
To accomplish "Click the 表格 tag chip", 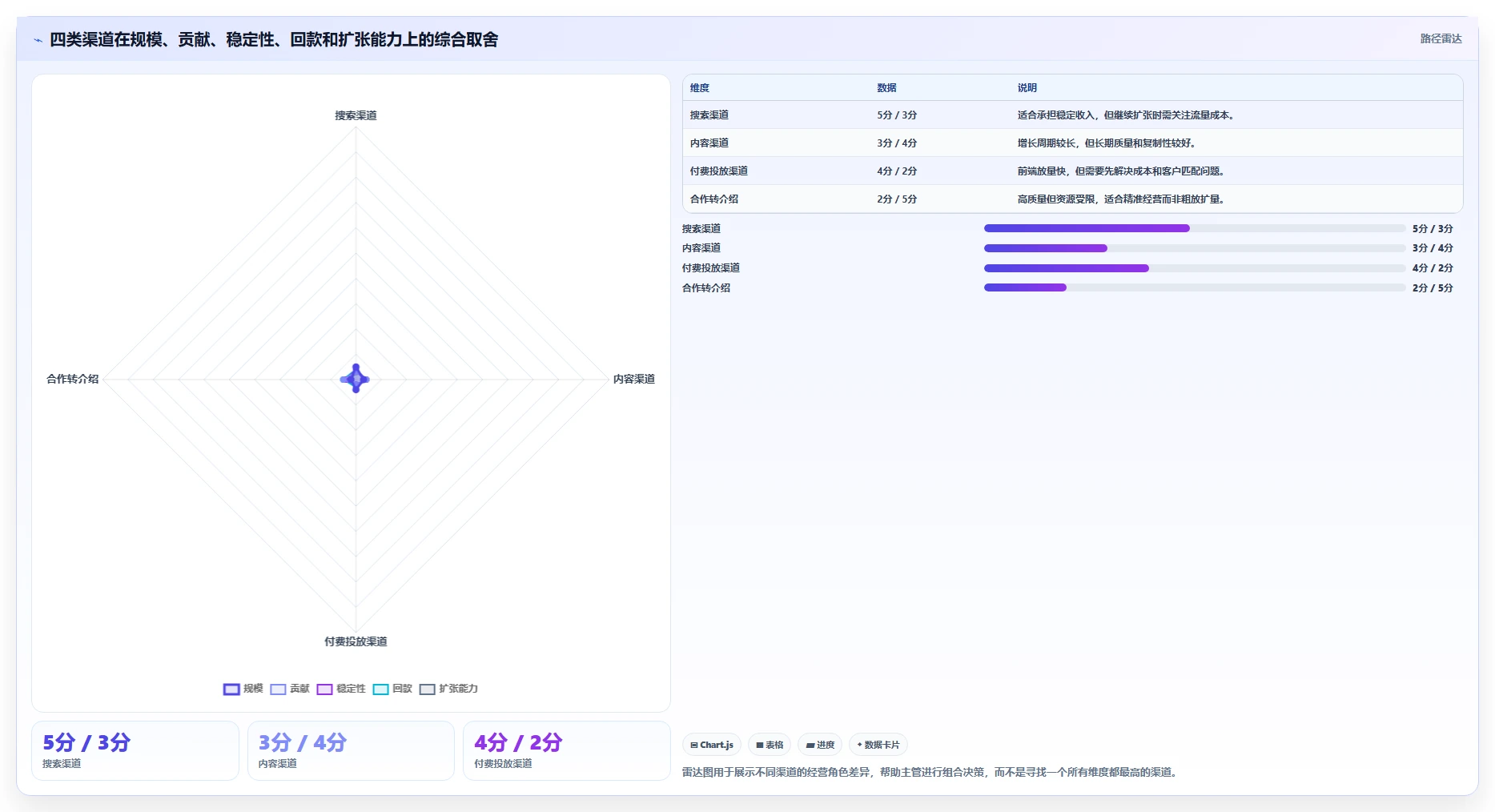I will pos(770,745).
